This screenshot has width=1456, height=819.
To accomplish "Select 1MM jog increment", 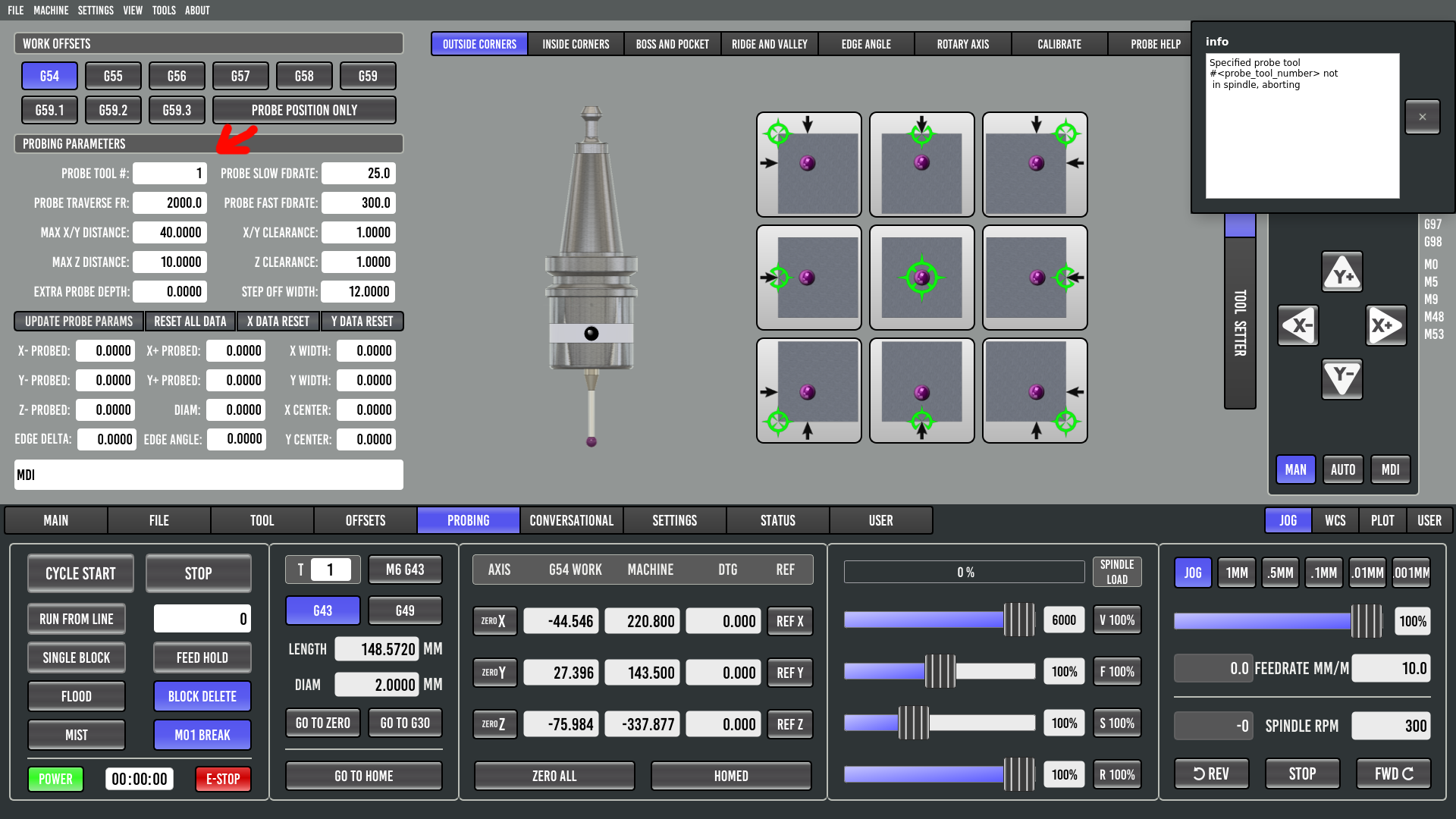I will tap(1237, 573).
